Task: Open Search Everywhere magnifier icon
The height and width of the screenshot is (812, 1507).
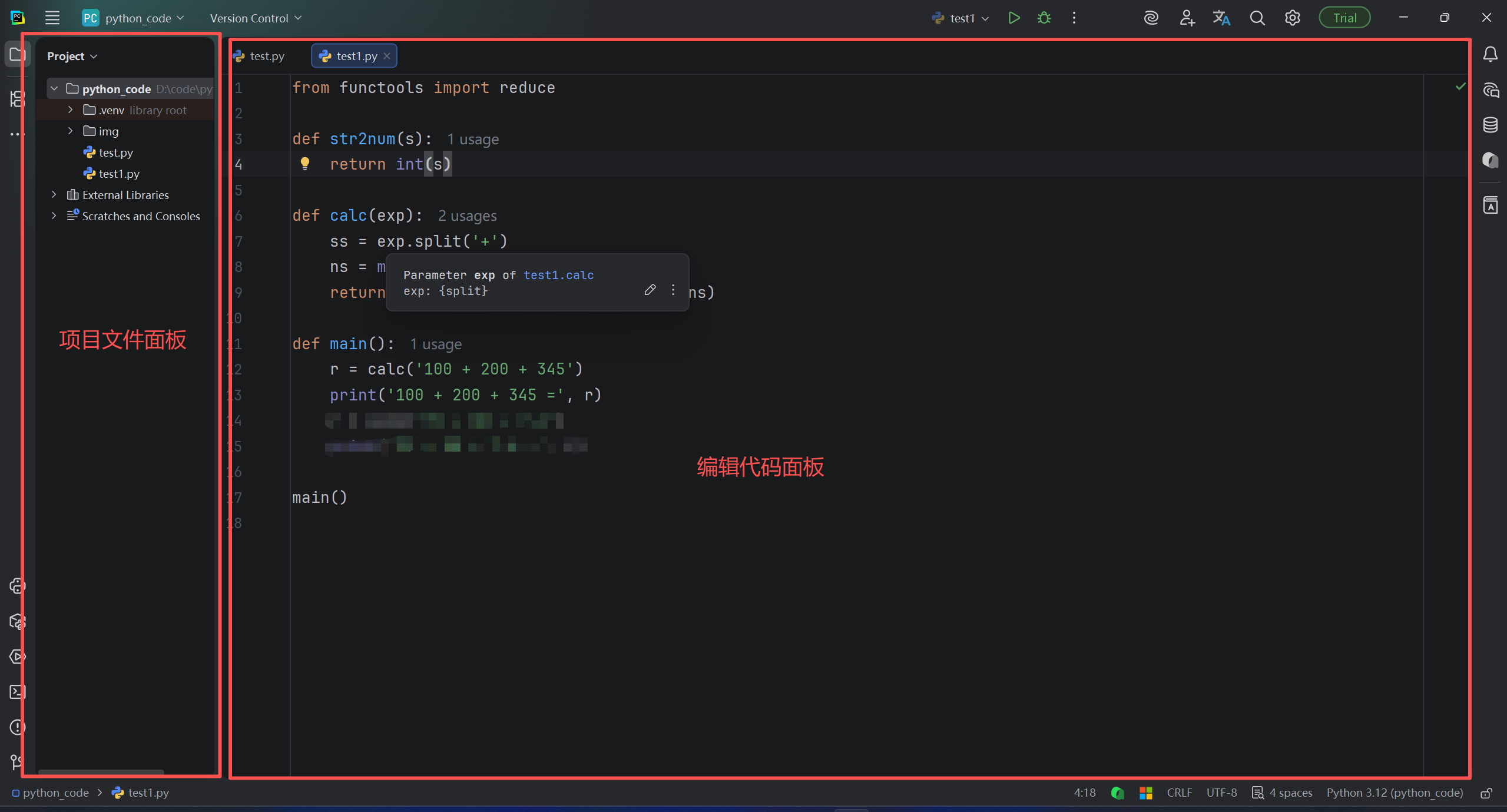Action: coord(1257,18)
